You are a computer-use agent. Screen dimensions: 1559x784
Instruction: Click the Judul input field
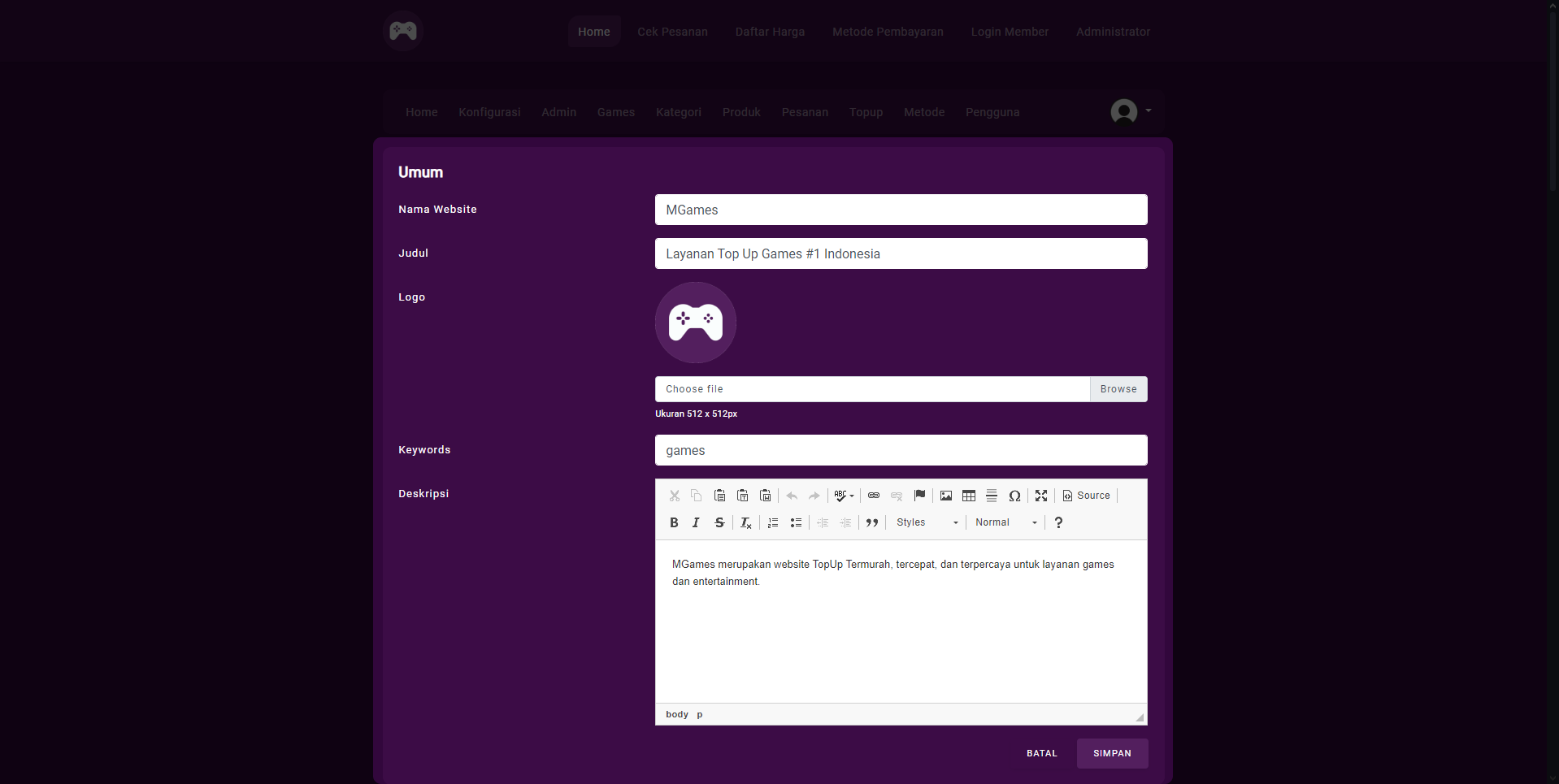(901, 253)
